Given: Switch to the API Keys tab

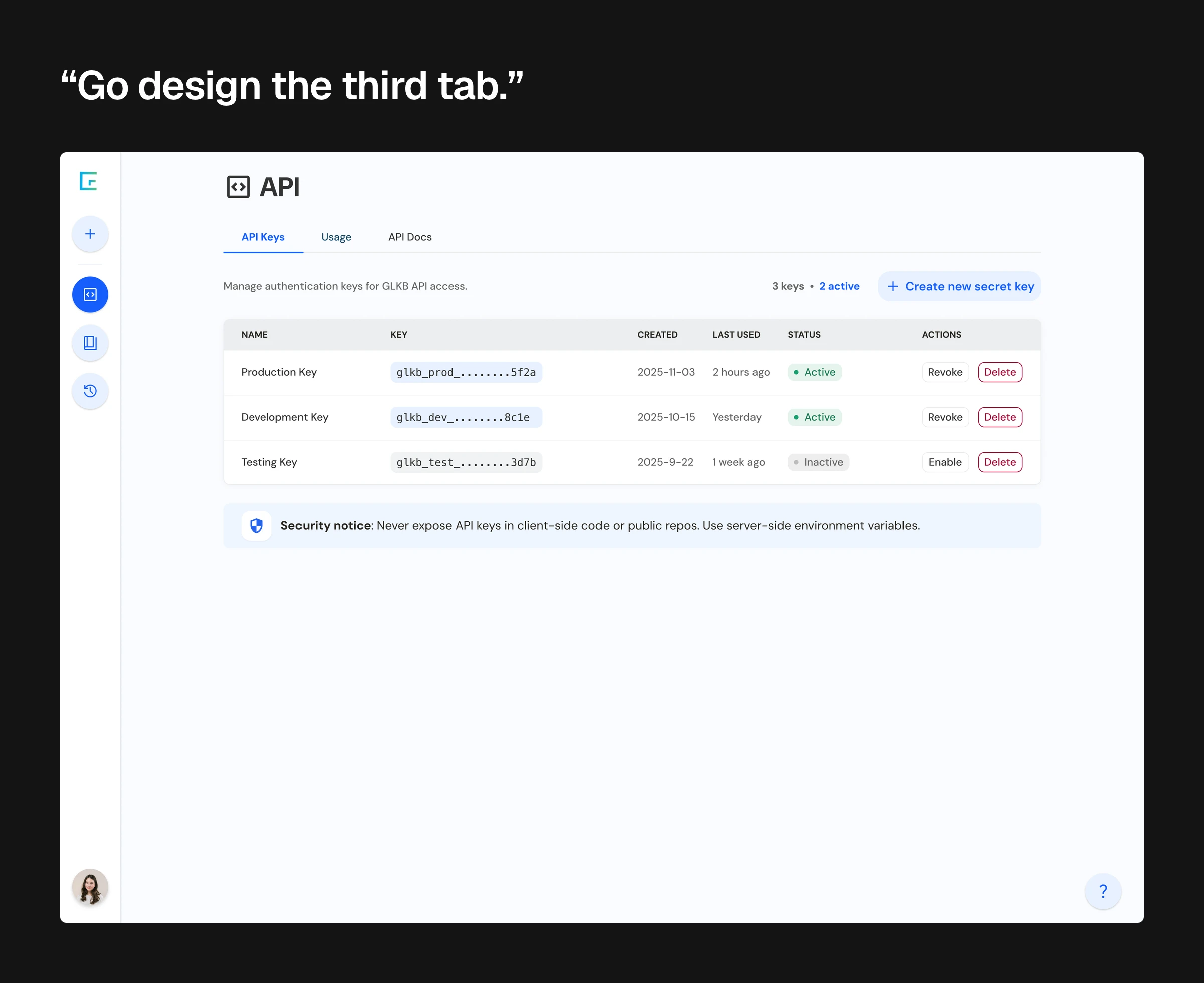Looking at the screenshot, I should pos(263,237).
